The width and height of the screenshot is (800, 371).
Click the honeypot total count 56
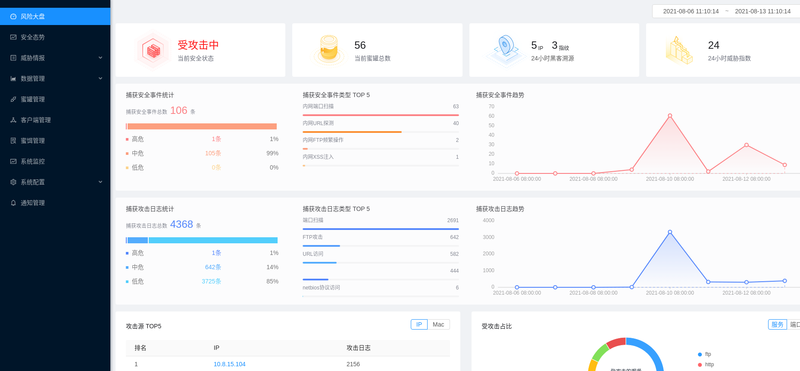(x=360, y=45)
